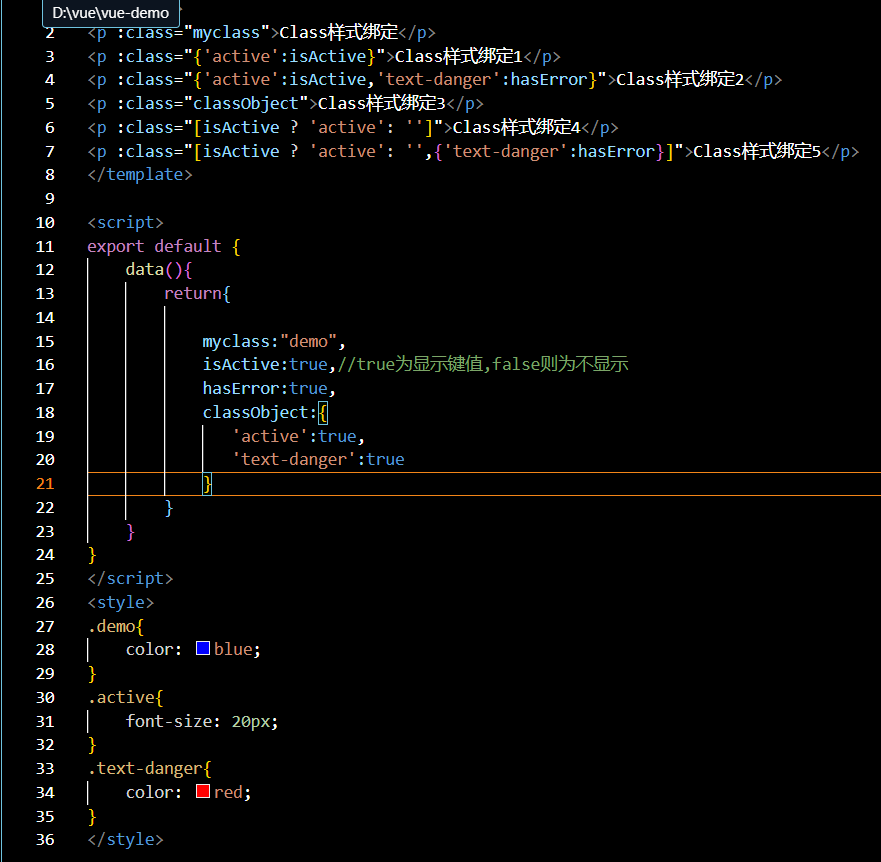881x862 pixels.
Task: Click the green comment on line 16
Action: click(x=483, y=364)
